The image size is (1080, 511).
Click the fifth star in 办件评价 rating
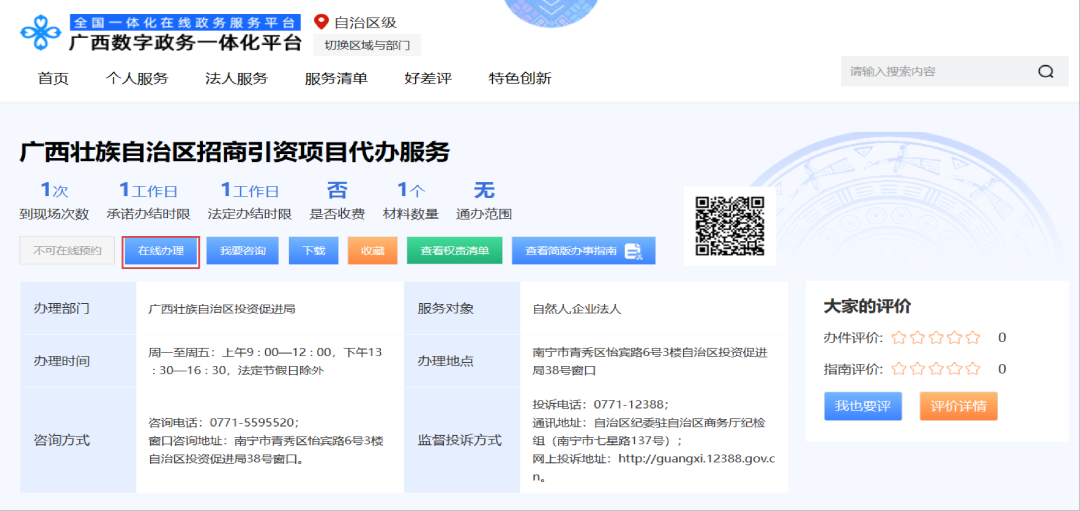pos(972,338)
